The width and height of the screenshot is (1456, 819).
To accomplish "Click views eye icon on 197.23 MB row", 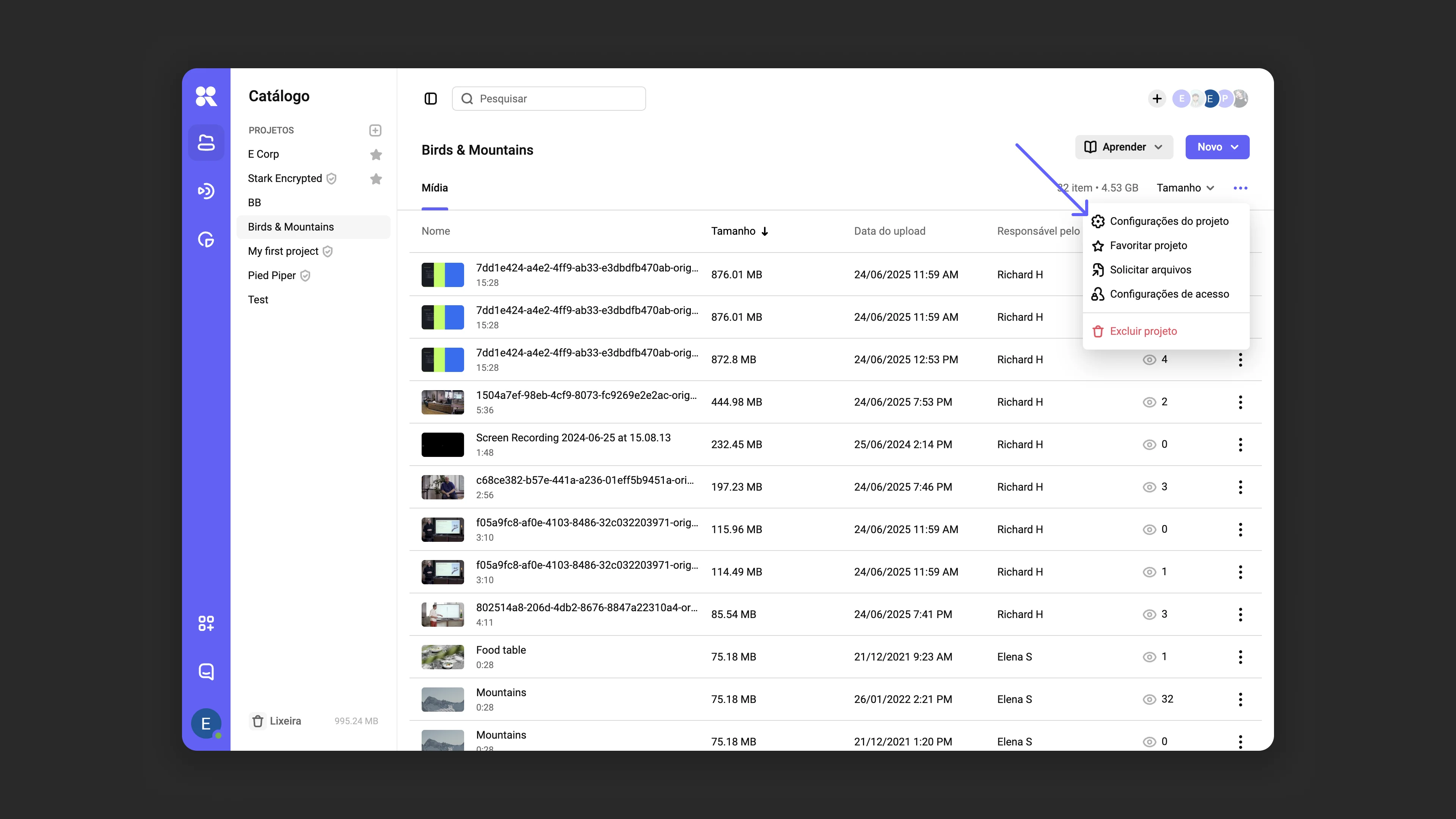I will [1149, 487].
